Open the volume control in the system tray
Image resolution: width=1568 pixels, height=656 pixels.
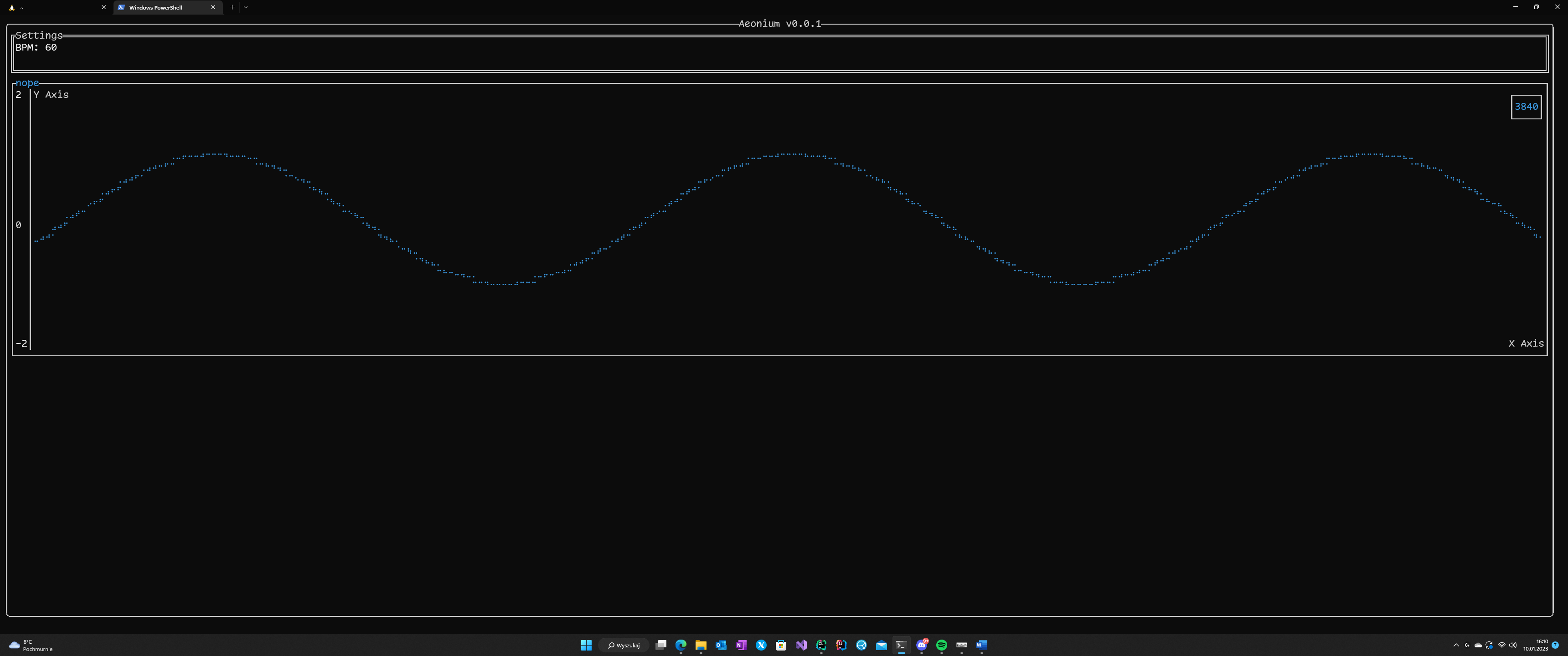(x=1512, y=645)
